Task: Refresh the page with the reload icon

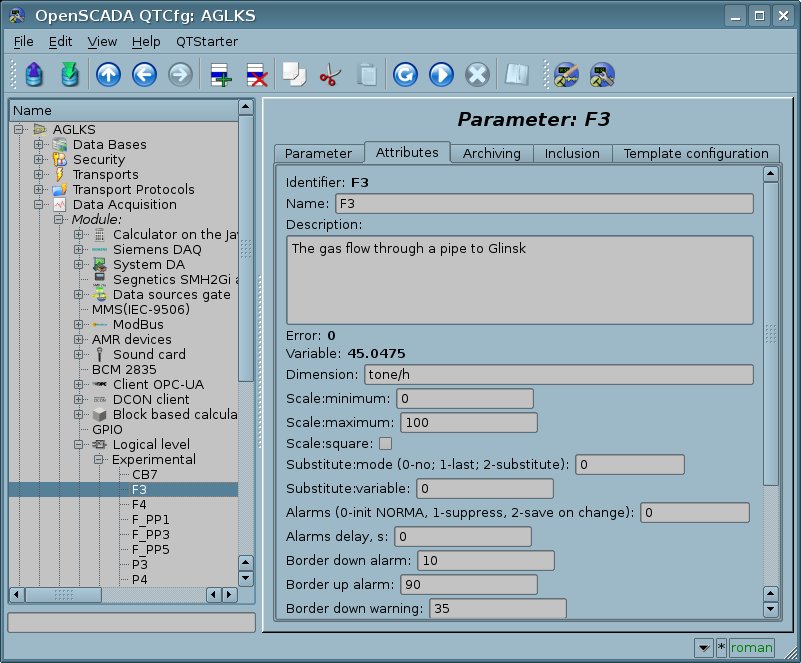Action: tap(404, 75)
